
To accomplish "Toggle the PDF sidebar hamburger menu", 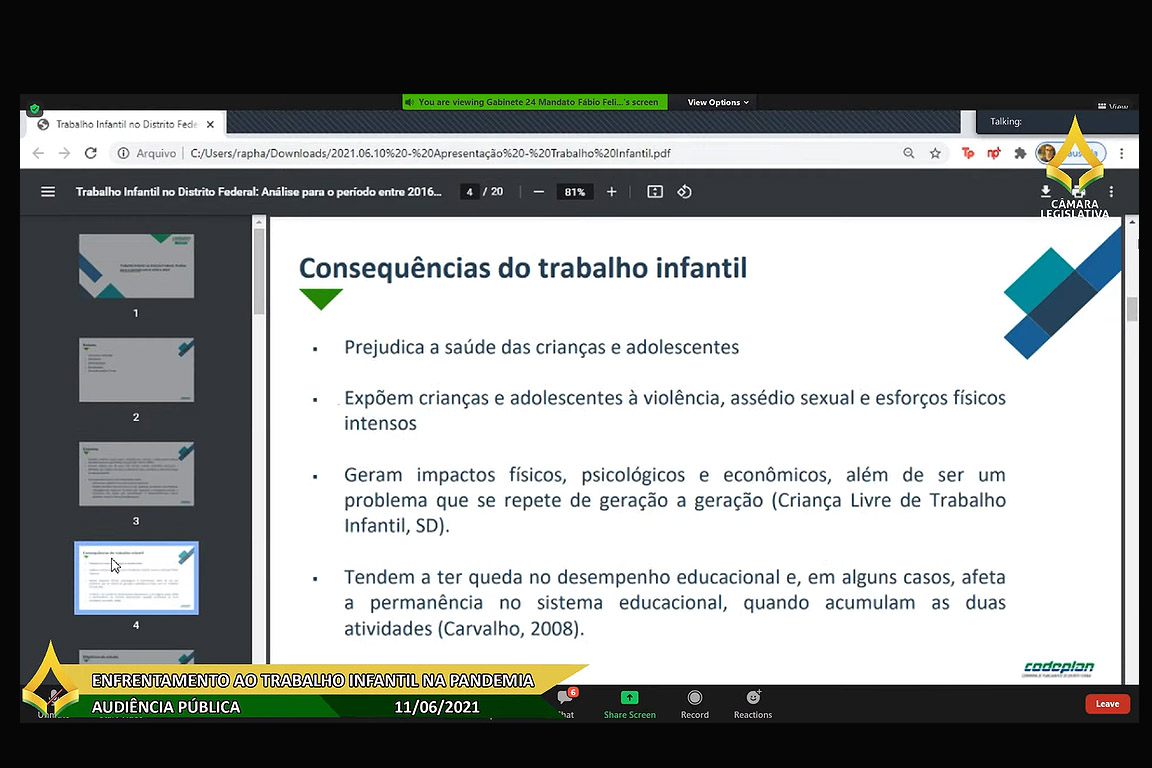I will (48, 192).
